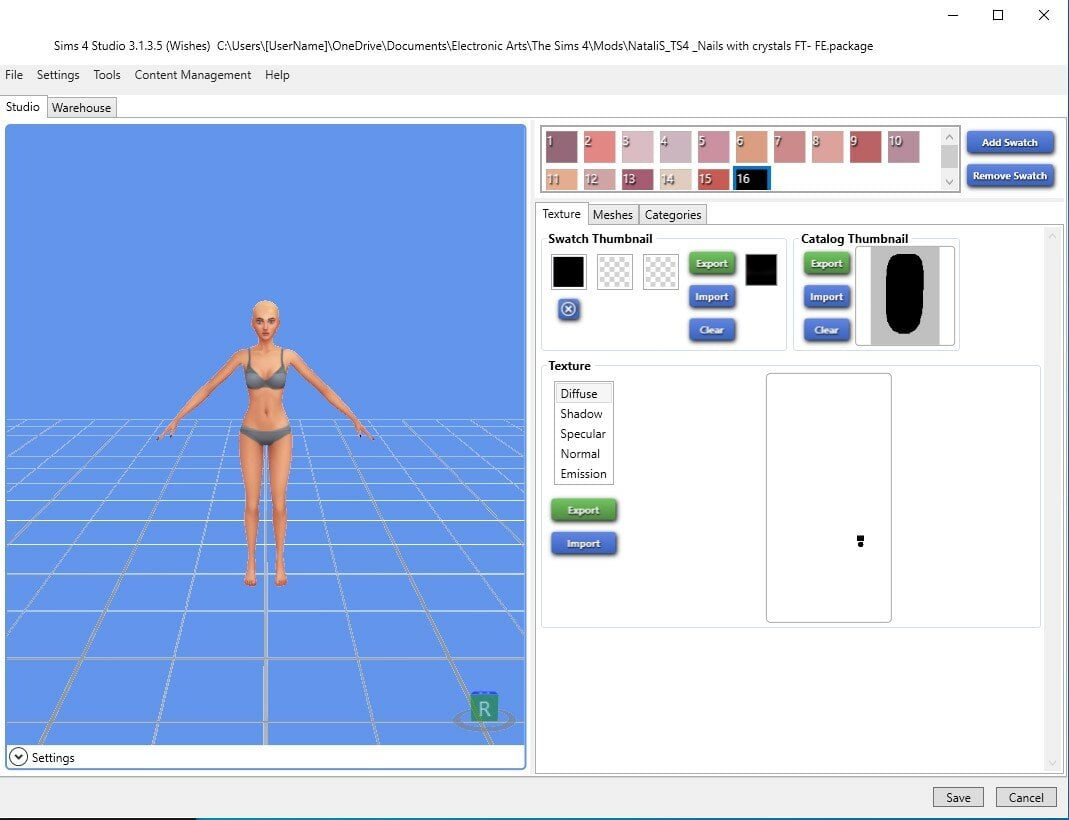Select swatch 13
This screenshot has height=820, width=1069.
[637, 179]
